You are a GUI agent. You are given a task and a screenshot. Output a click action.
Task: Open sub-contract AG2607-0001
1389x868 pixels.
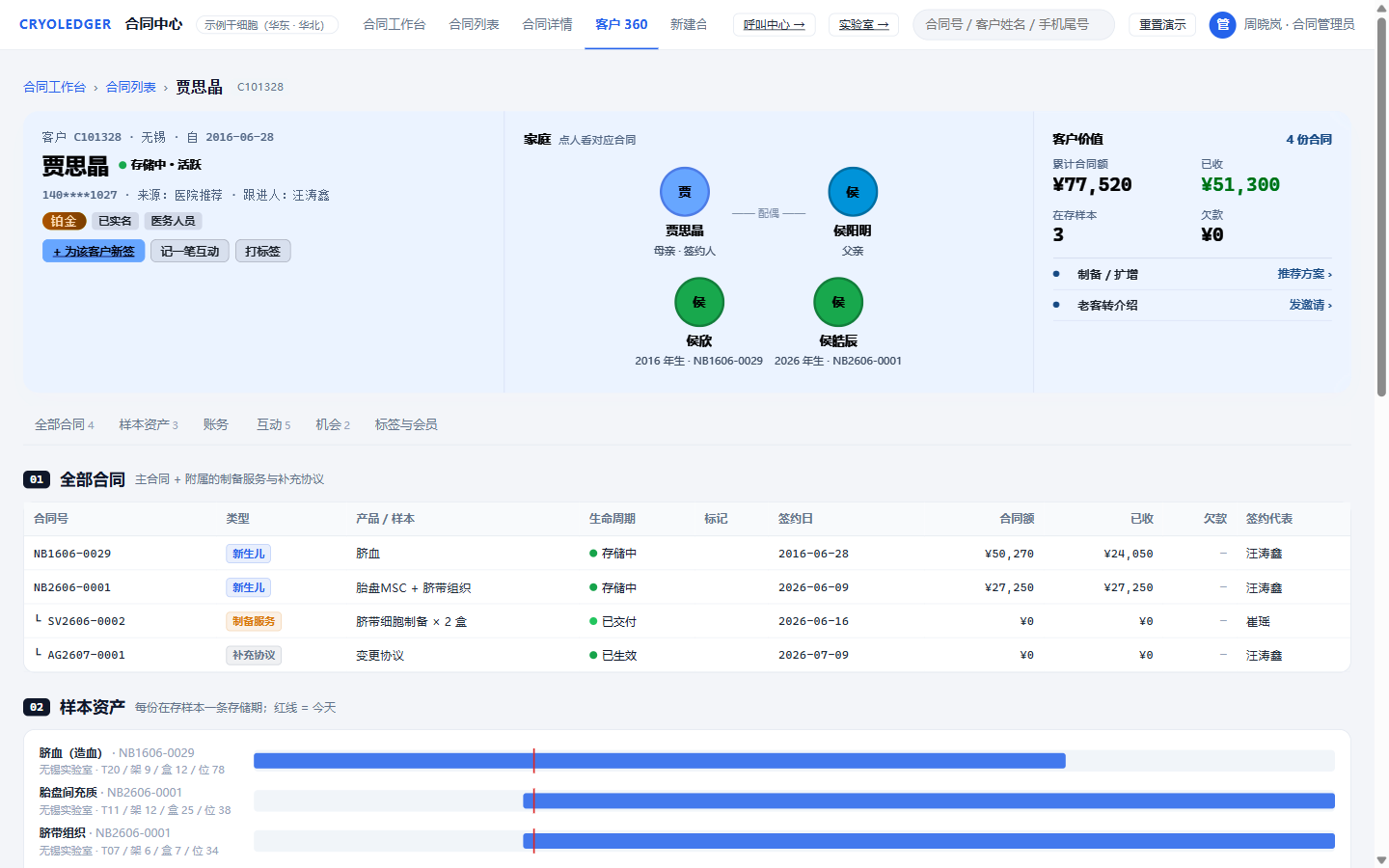click(687, 655)
